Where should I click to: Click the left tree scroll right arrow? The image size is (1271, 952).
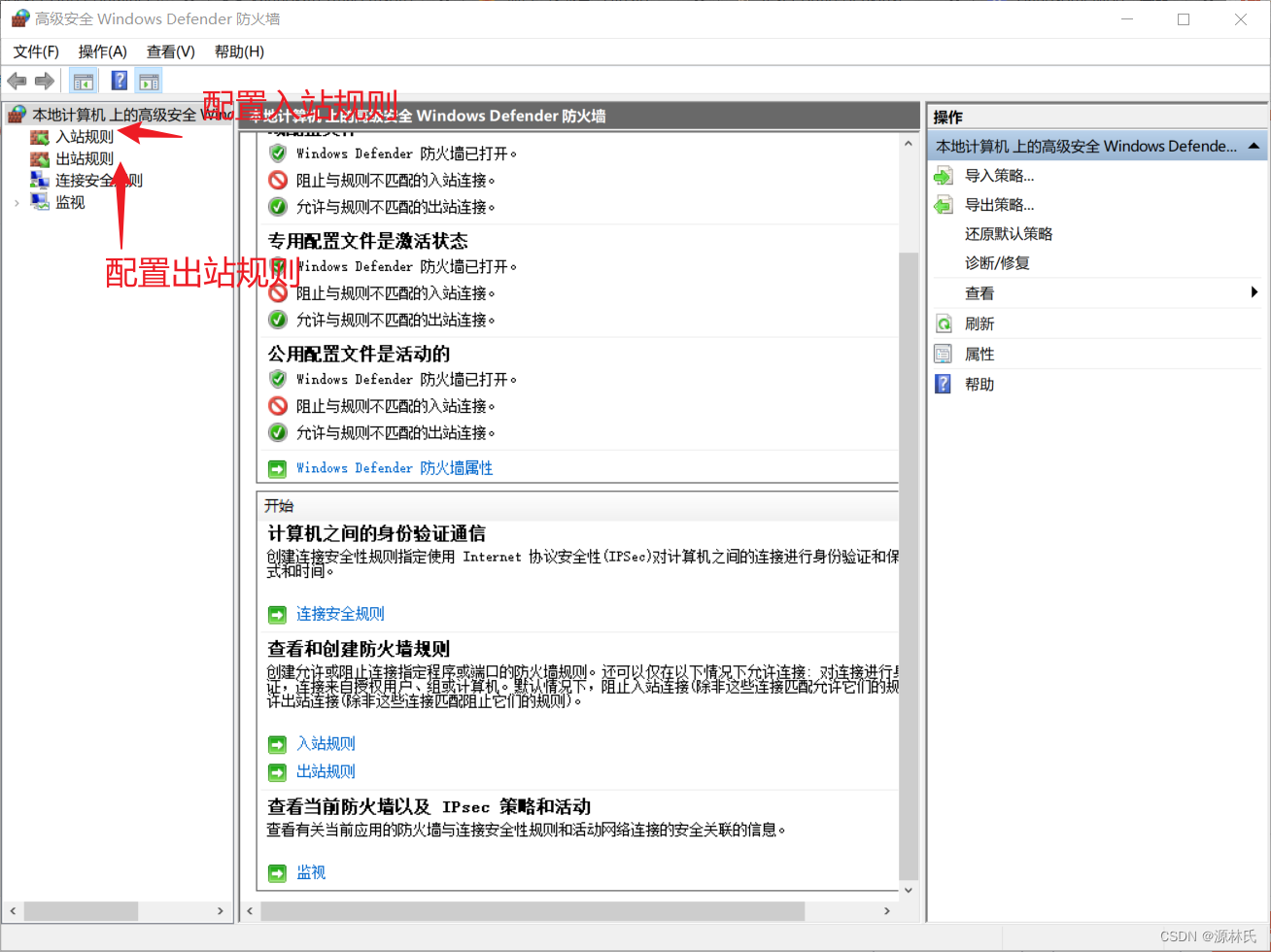(221, 911)
